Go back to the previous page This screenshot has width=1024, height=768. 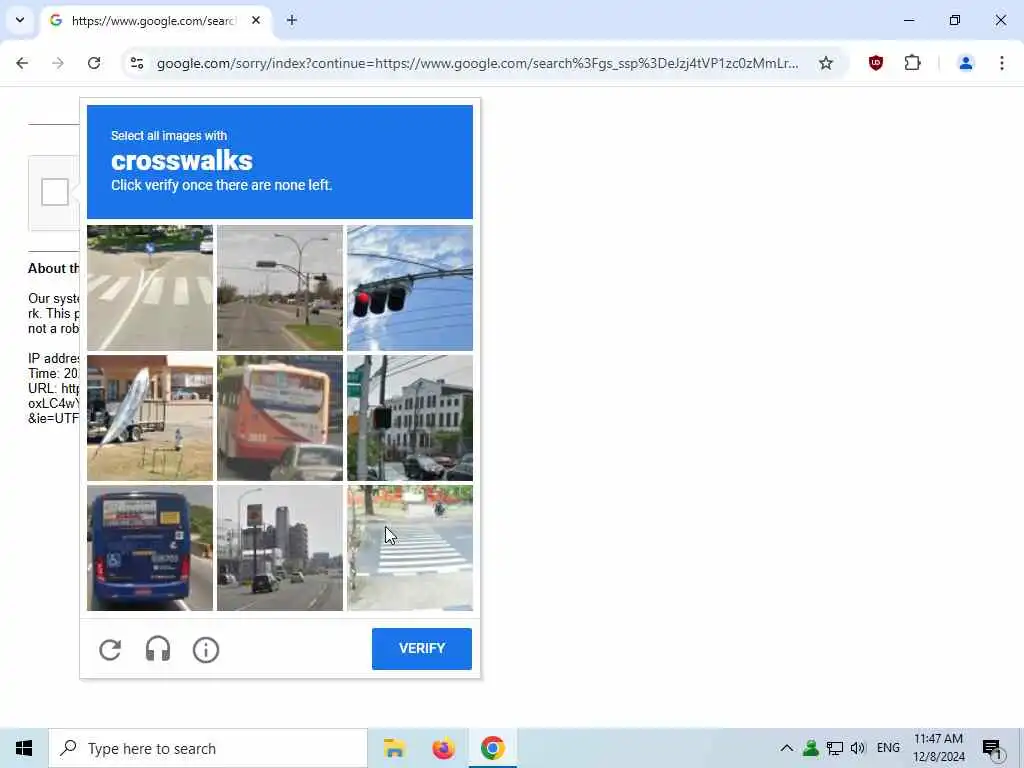[x=22, y=63]
